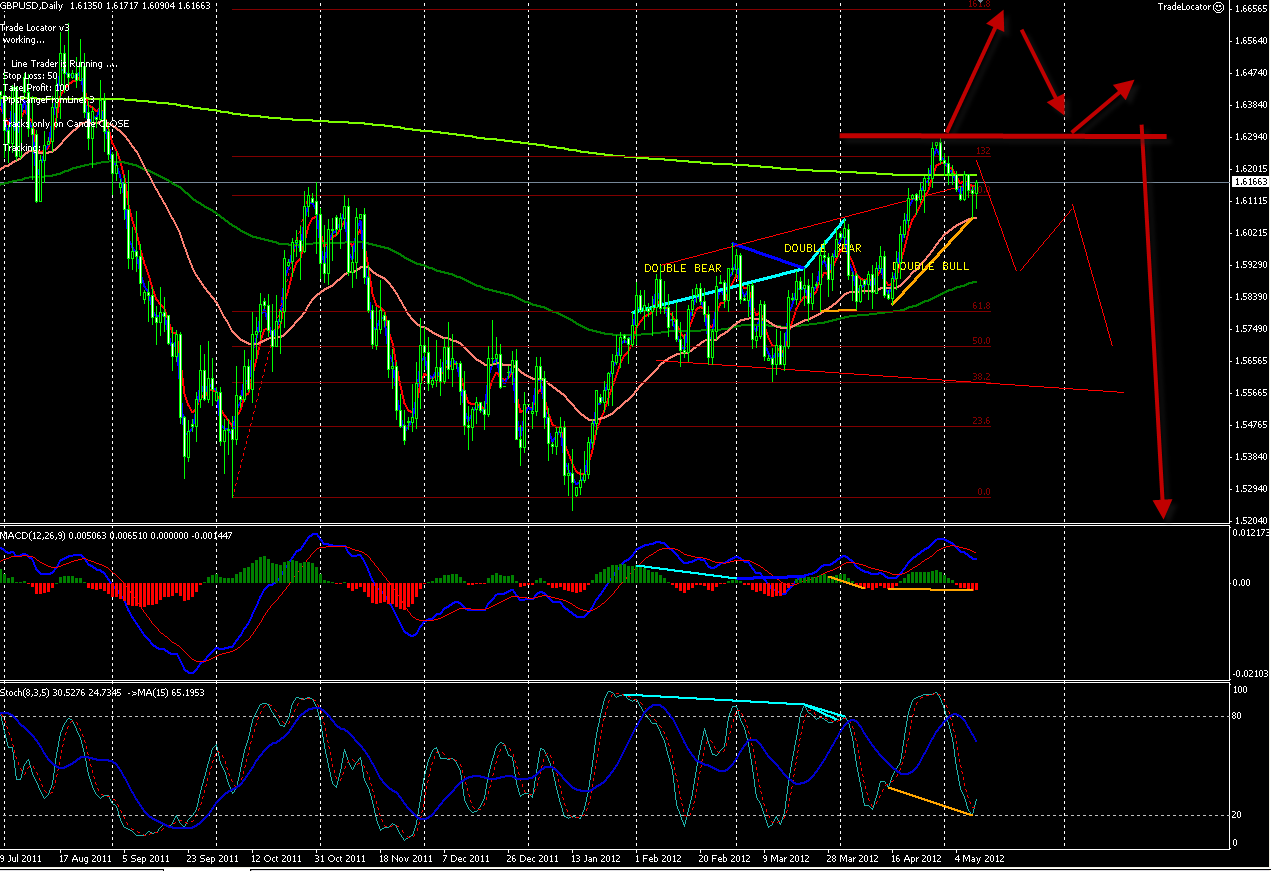Click the '31 Oct 2011' date label
Viewport: 1271px width, 871px height.
click(x=338, y=859)
